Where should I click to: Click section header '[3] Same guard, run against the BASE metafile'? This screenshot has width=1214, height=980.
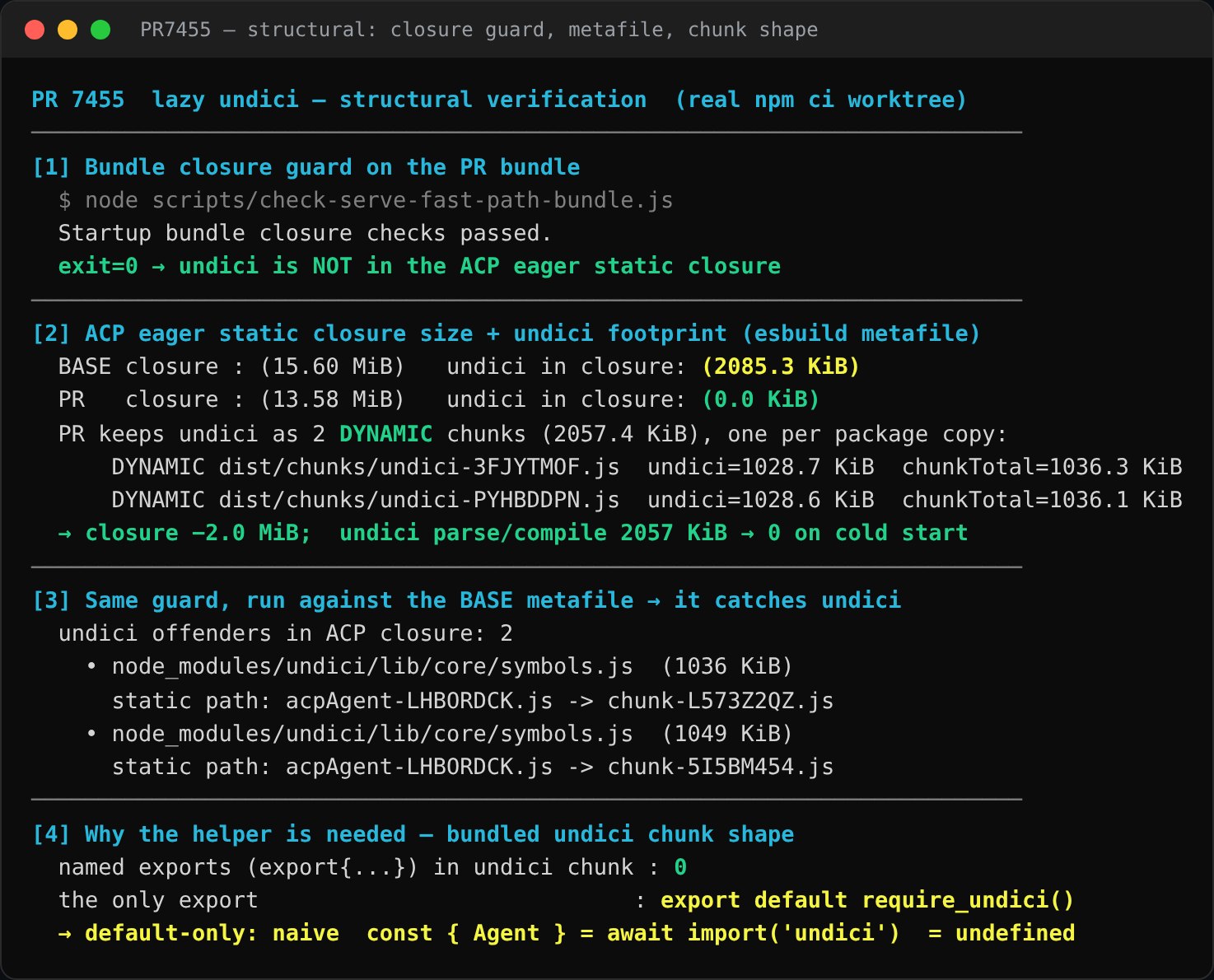point(466,600)
